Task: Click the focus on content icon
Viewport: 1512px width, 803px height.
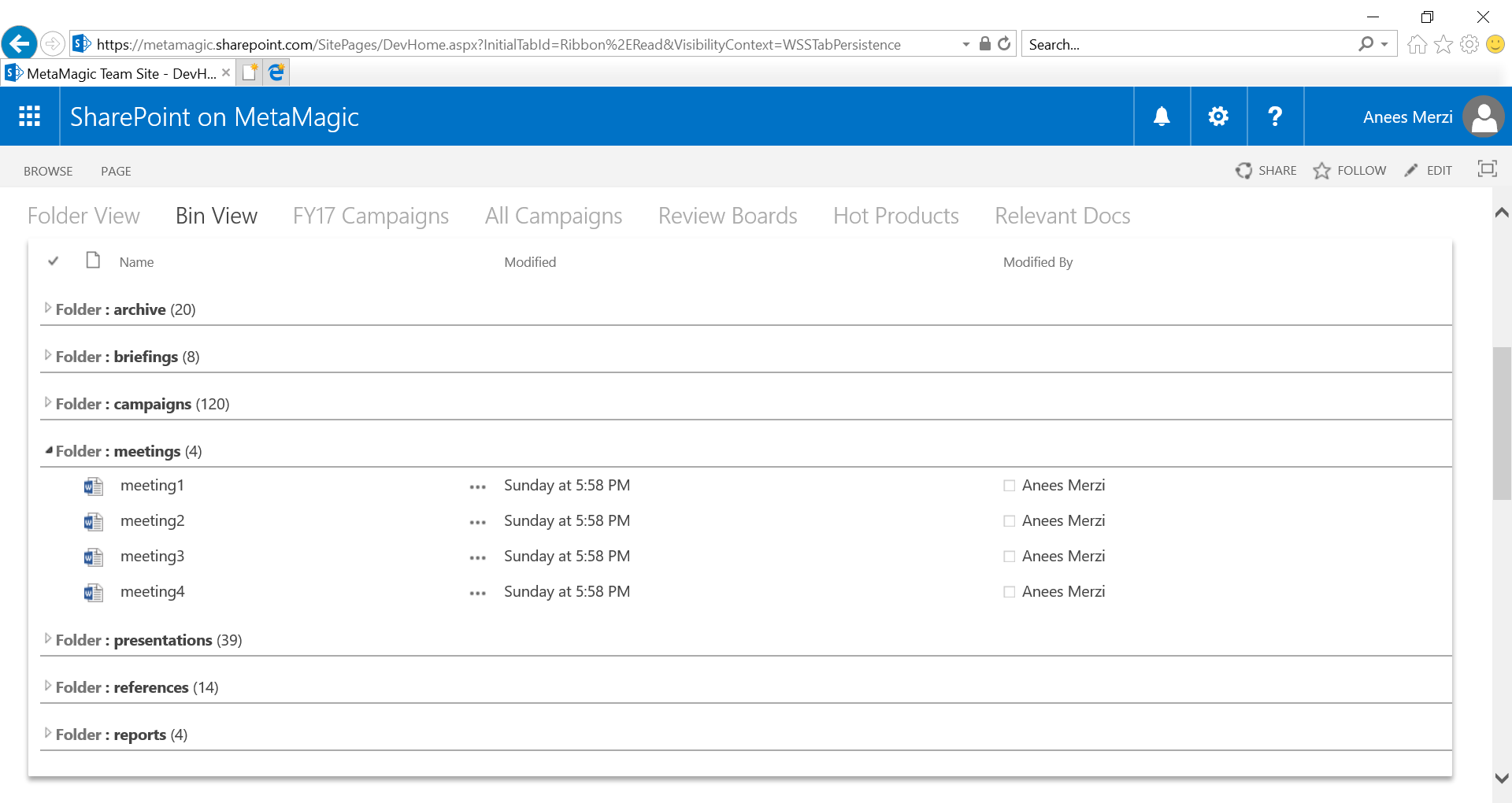Action: (x=1488, y=169)
